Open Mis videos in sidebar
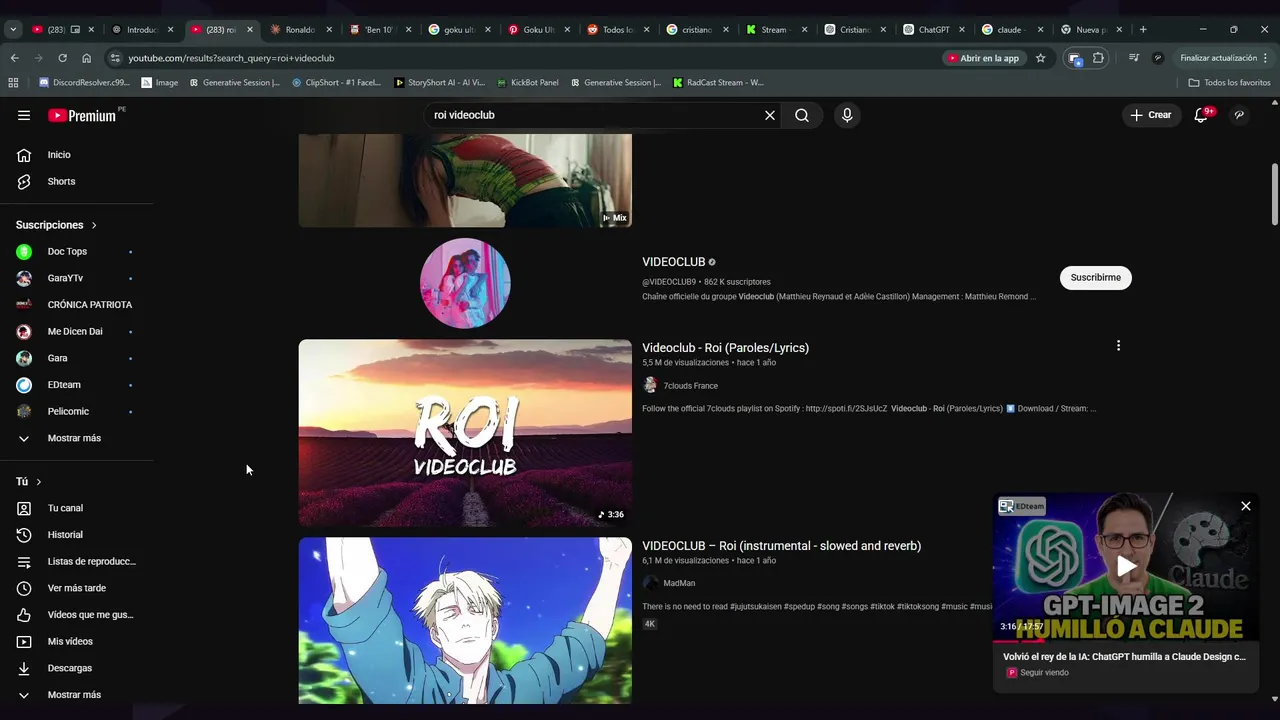1280x720 pixels. [x=76, y=641]
